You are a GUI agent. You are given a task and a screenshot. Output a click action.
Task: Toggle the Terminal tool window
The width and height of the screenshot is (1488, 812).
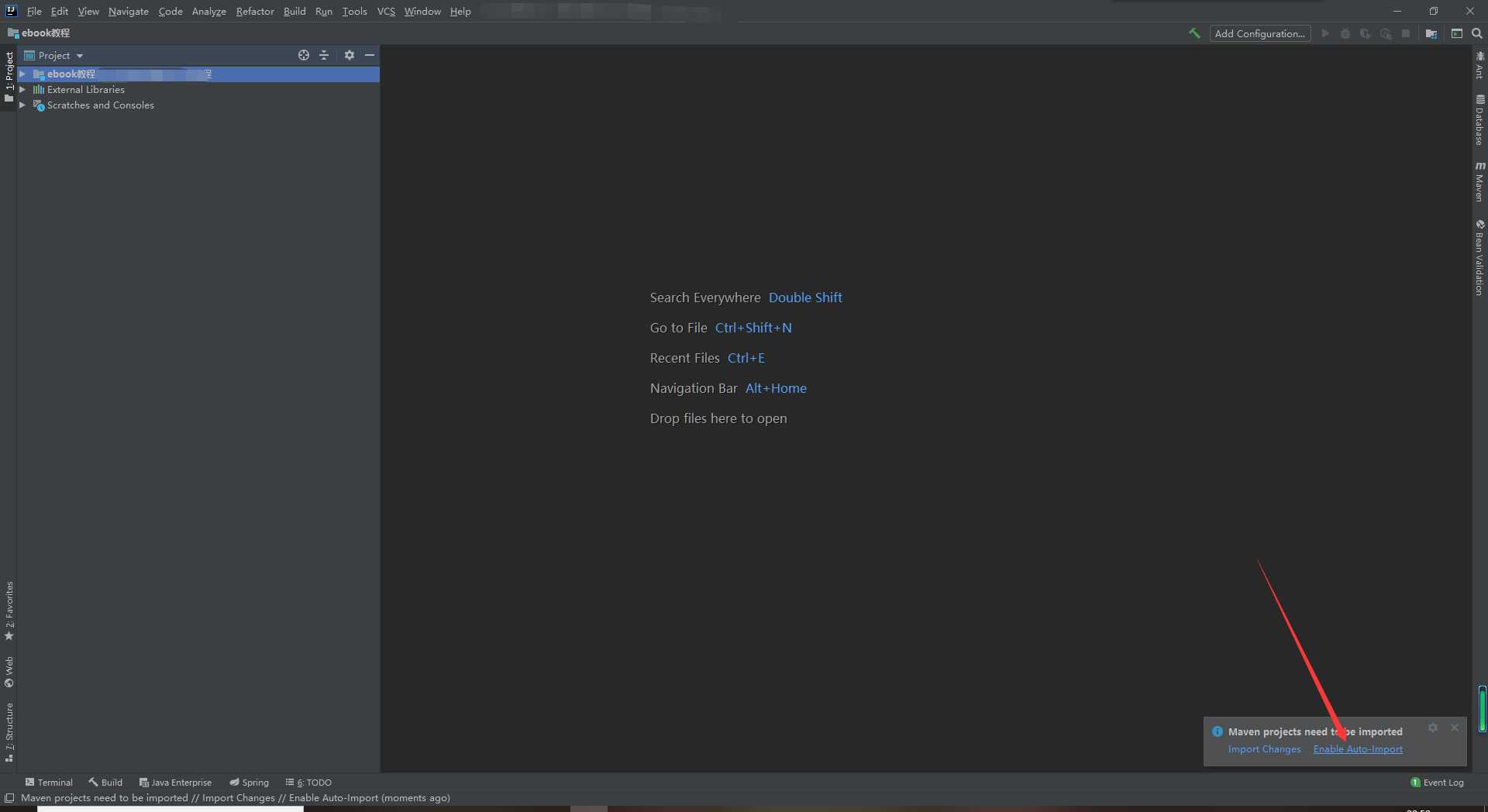[x=49, y=783]
